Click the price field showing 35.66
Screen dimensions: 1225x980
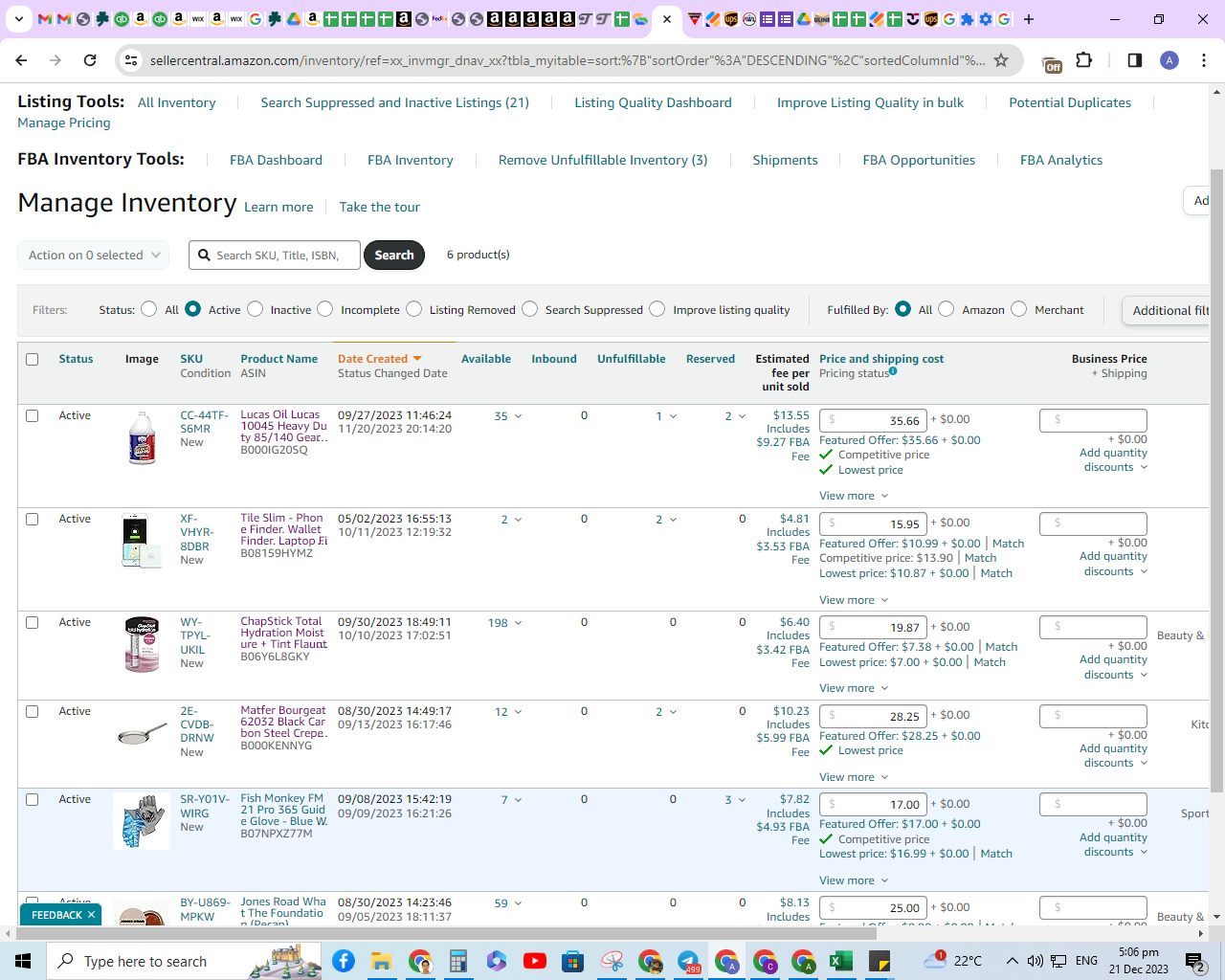coord(874,420)
